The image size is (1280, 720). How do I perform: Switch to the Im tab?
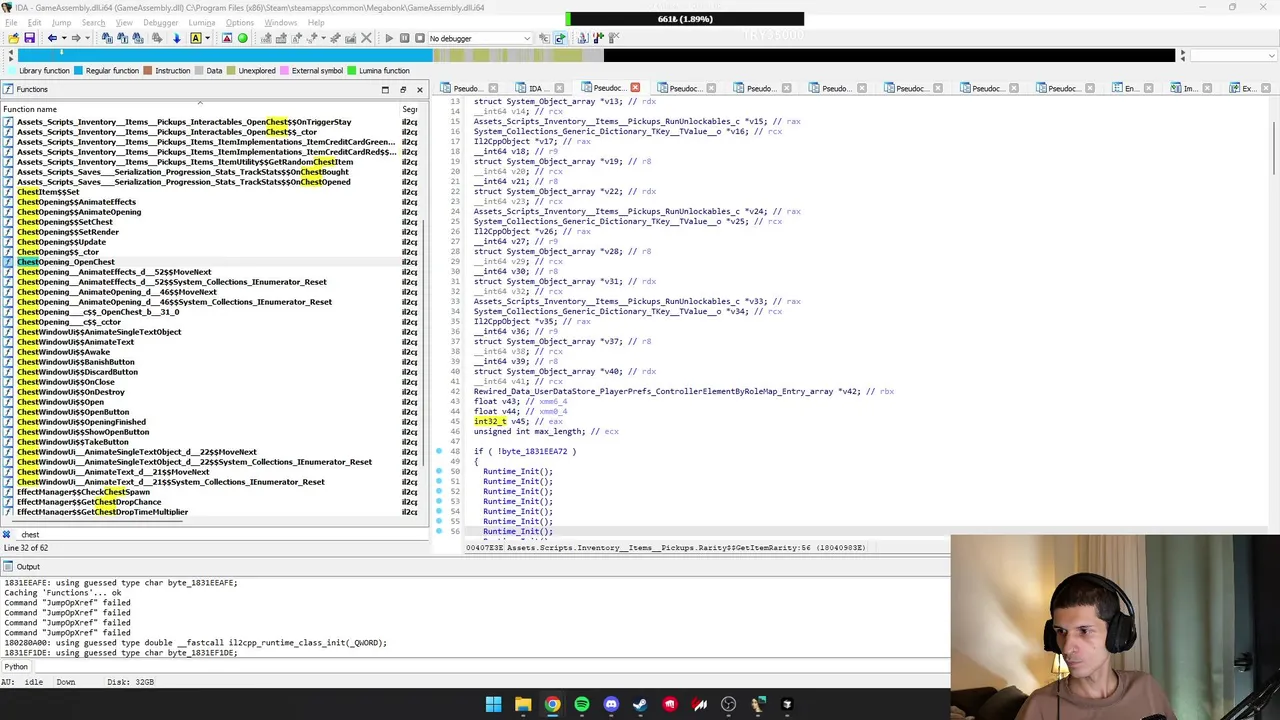pos(1190,88)
